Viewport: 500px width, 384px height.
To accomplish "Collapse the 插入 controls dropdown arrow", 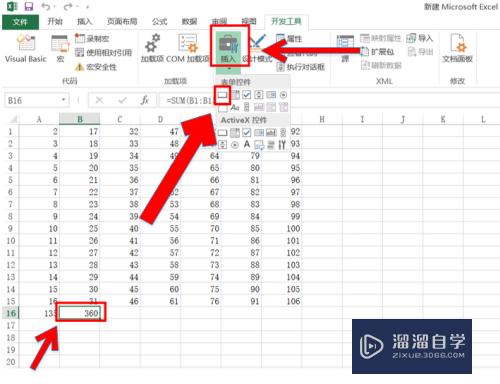I will (x=229, y=69).
